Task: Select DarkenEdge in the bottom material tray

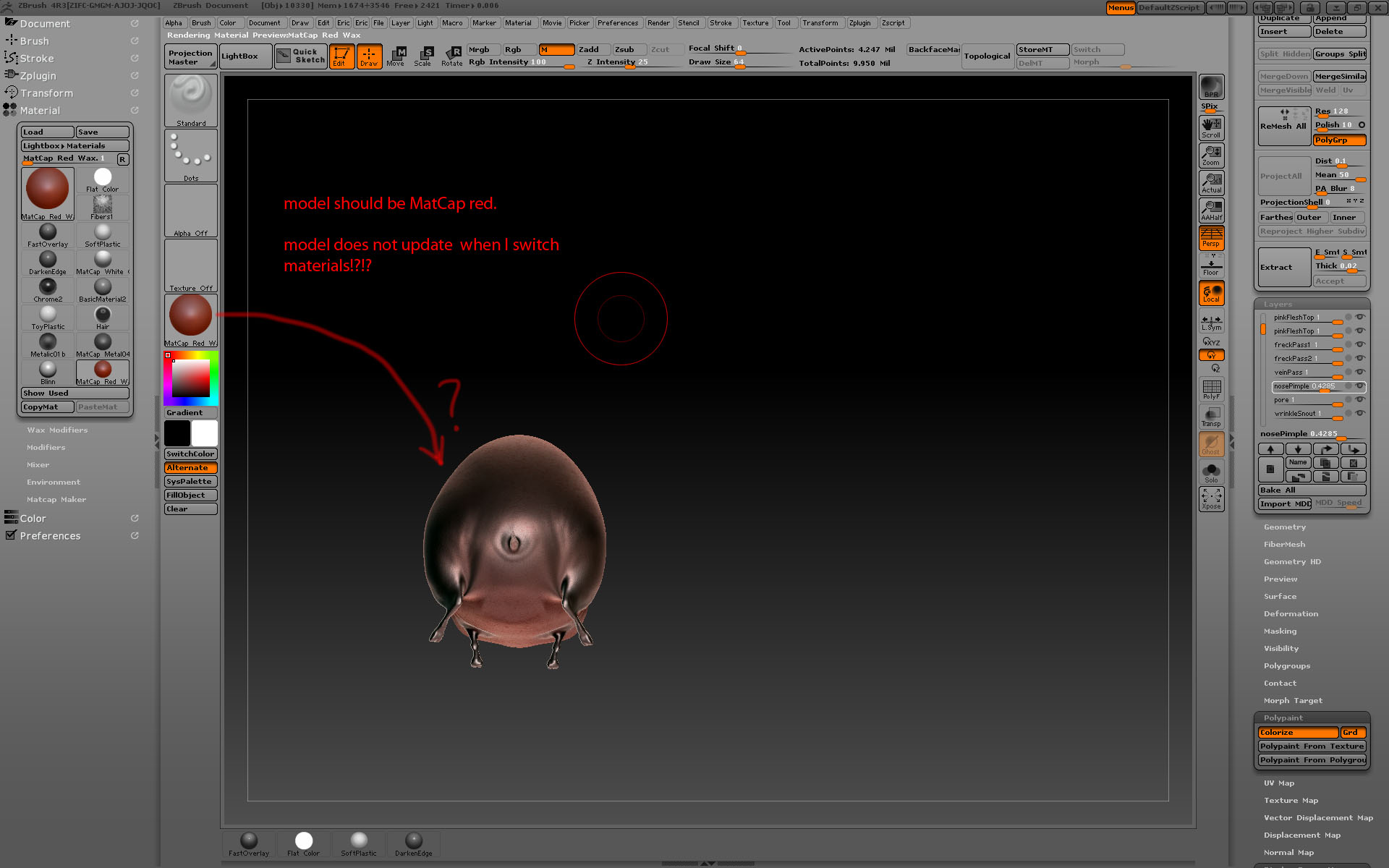Action: [x=414, y=843]
